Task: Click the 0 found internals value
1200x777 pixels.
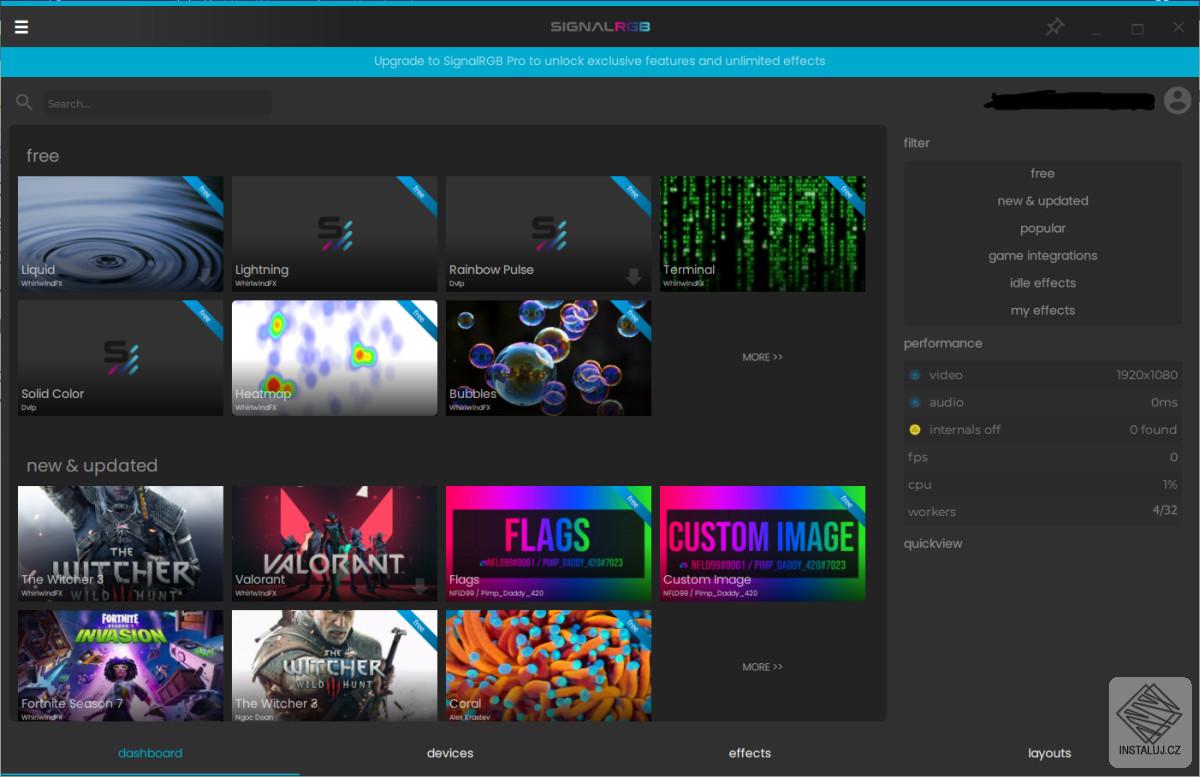Action: (x=1154, y=430)
